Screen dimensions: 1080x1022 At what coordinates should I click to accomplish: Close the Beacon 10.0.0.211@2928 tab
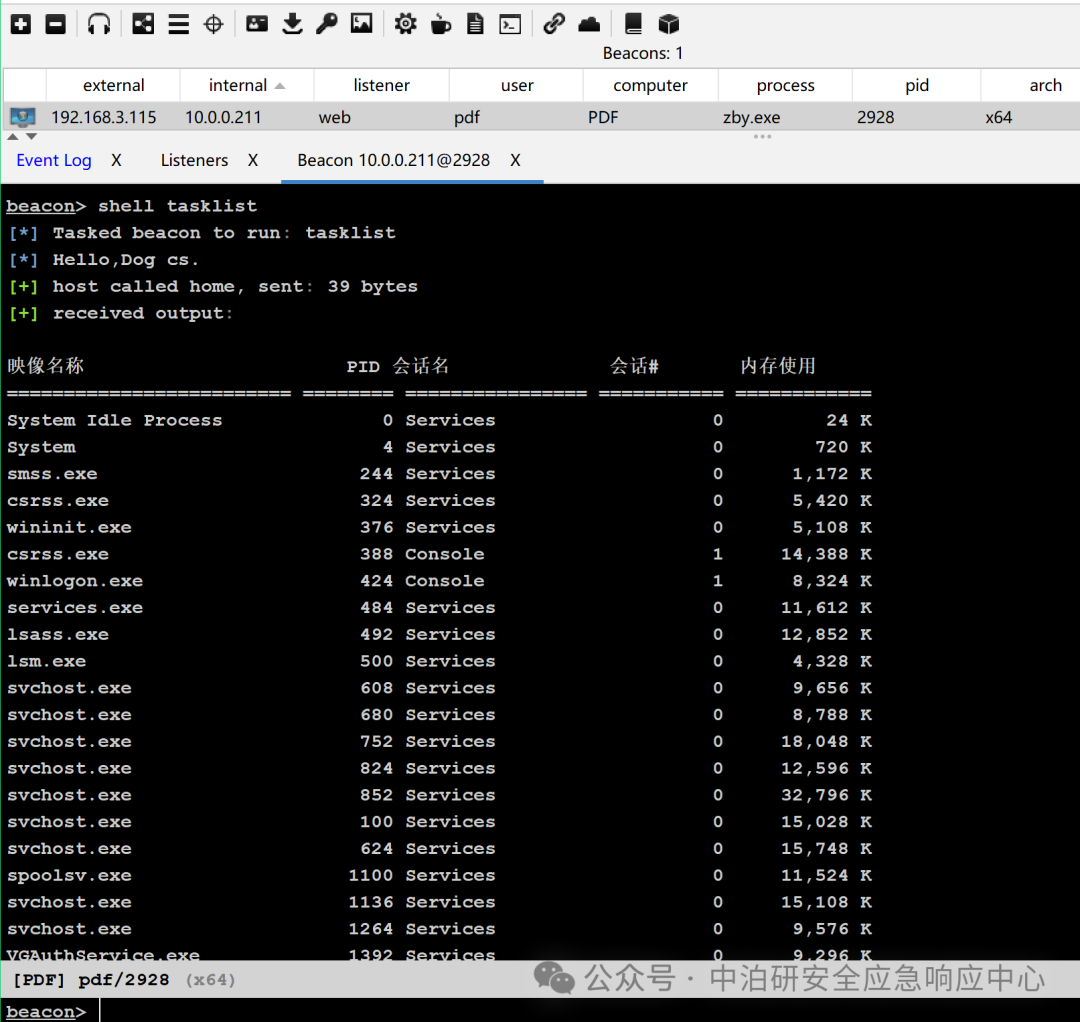515,160
